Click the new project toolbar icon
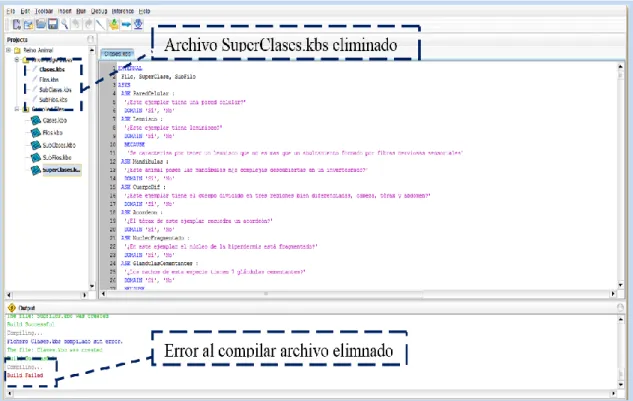Viewport: 633px width, 401px height. 28,25
